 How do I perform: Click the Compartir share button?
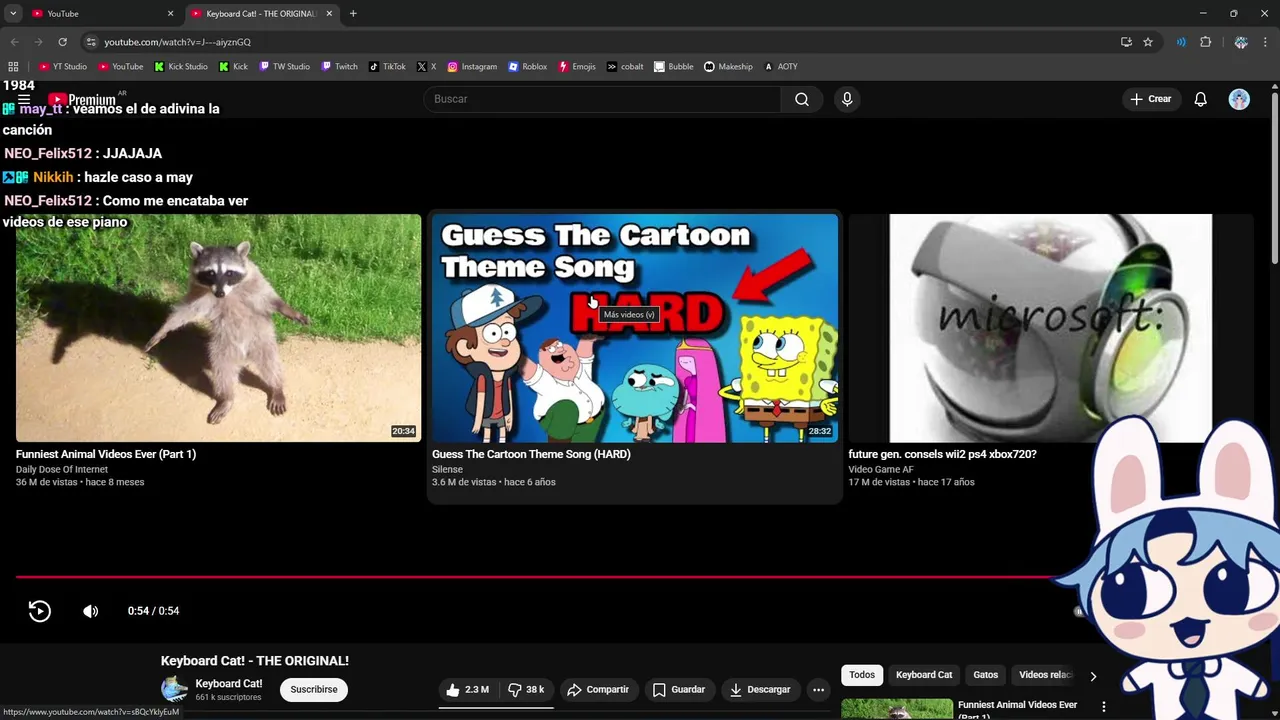click(598, 690)
